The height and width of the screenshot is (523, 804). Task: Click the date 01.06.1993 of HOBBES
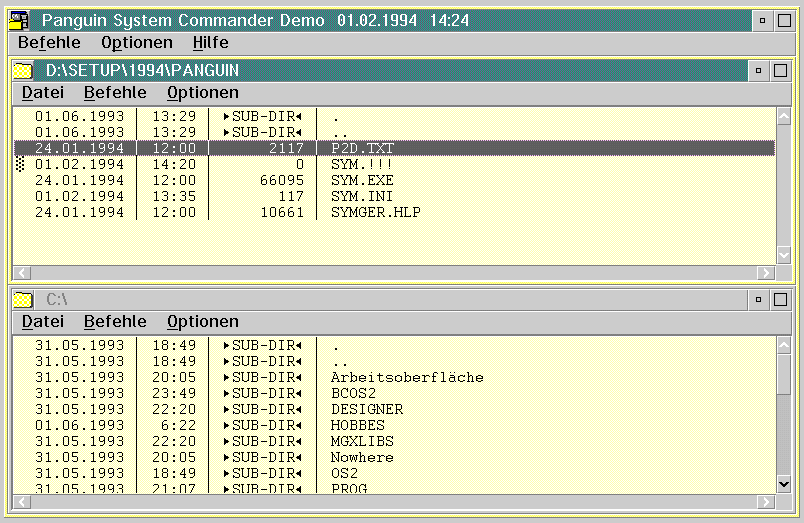(x=79, y=425)
